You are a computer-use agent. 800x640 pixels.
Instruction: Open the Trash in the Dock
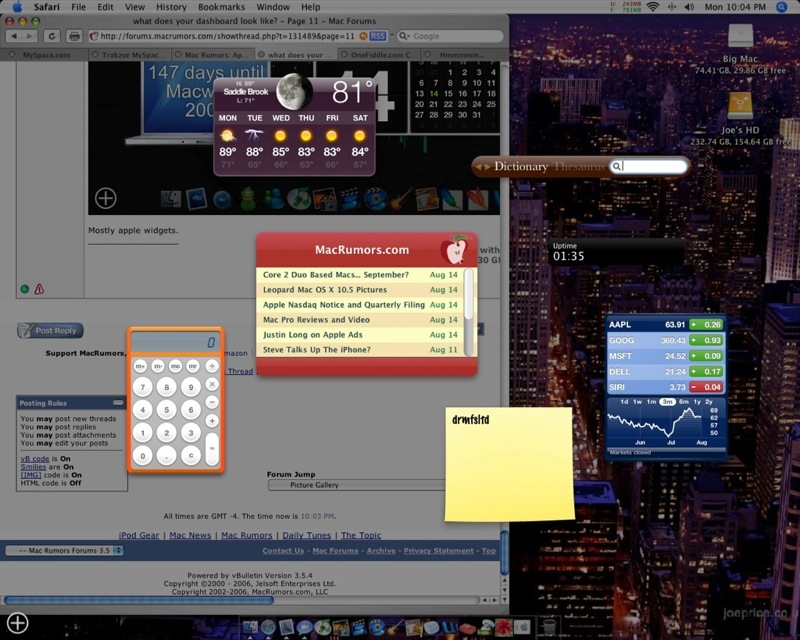click(x=549, y=627)
